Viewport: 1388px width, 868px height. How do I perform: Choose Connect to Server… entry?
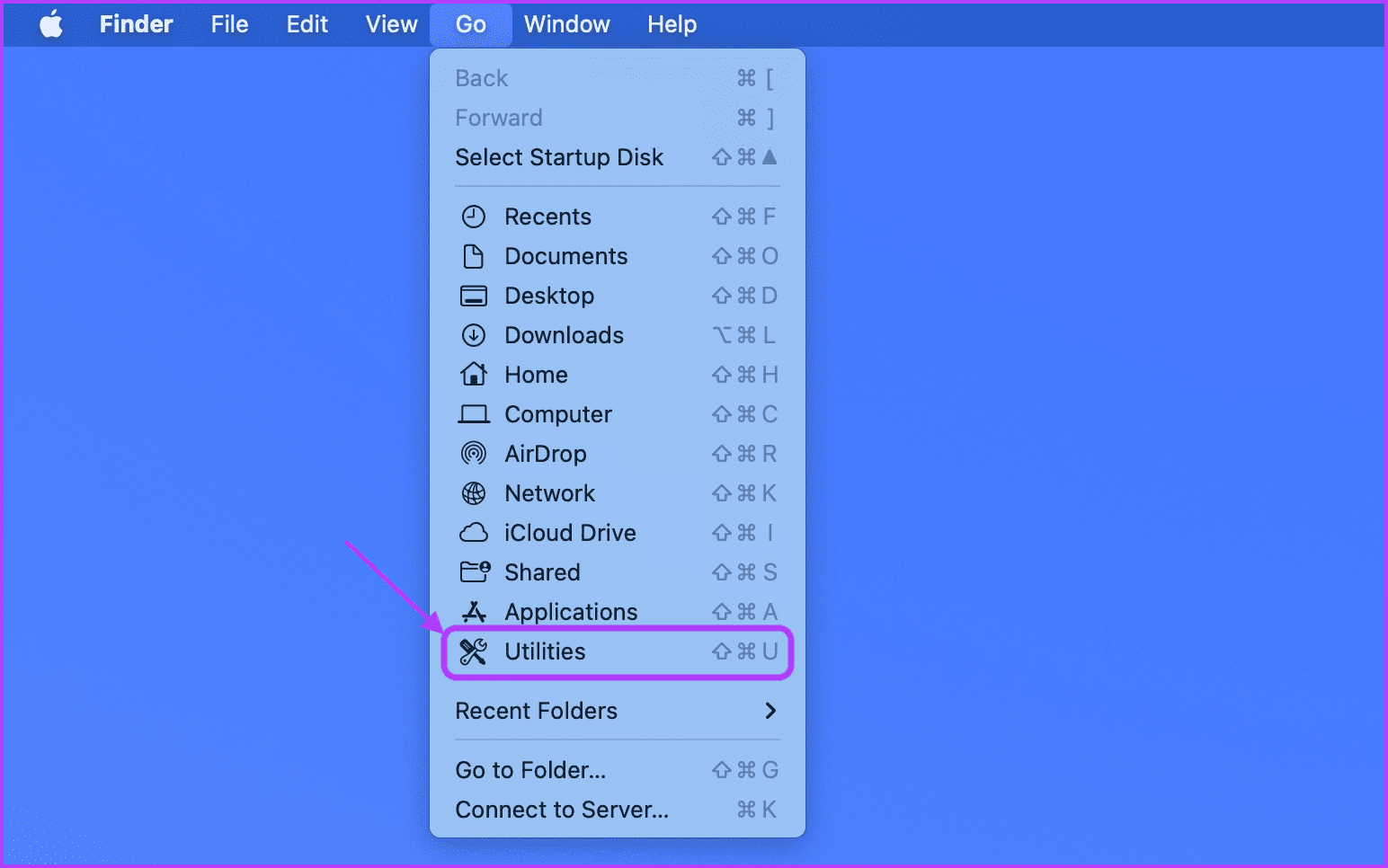tap(618, 810)
